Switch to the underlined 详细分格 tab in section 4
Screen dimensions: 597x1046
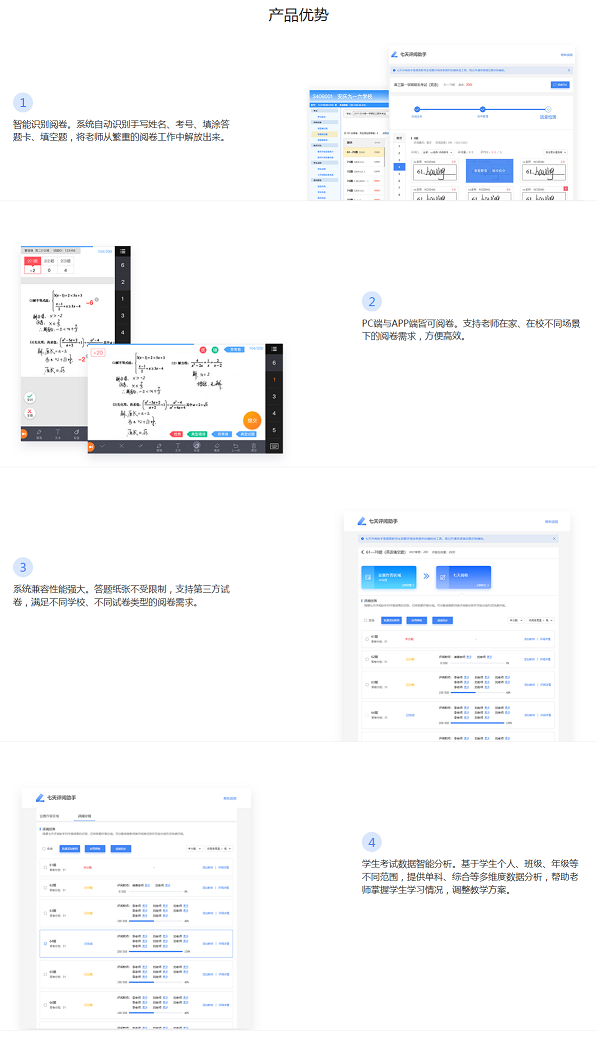pyautogui.click(x=85, y=816)
